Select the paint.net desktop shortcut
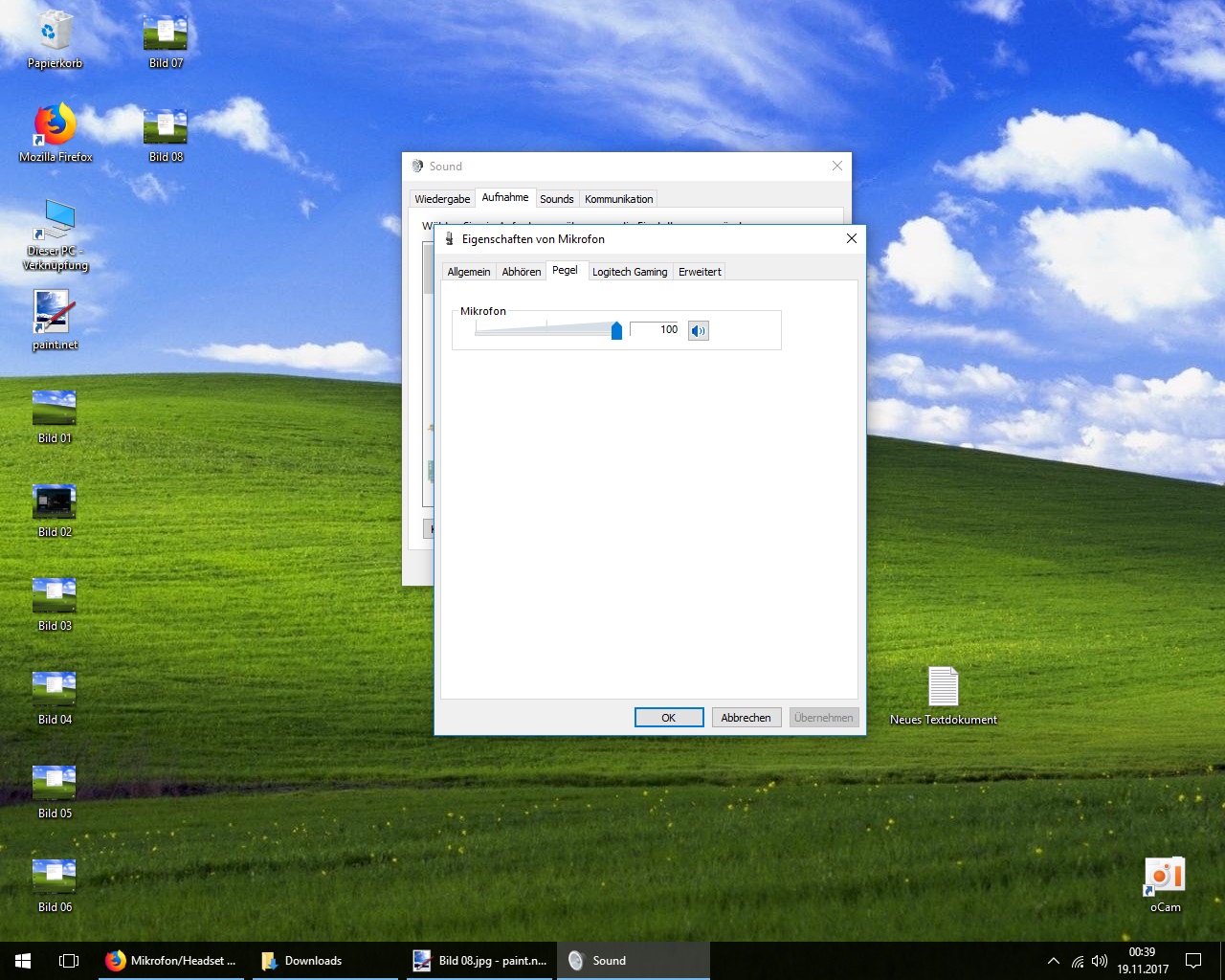The width and height of the screenshot is (1225, 980). coord(56,321)
